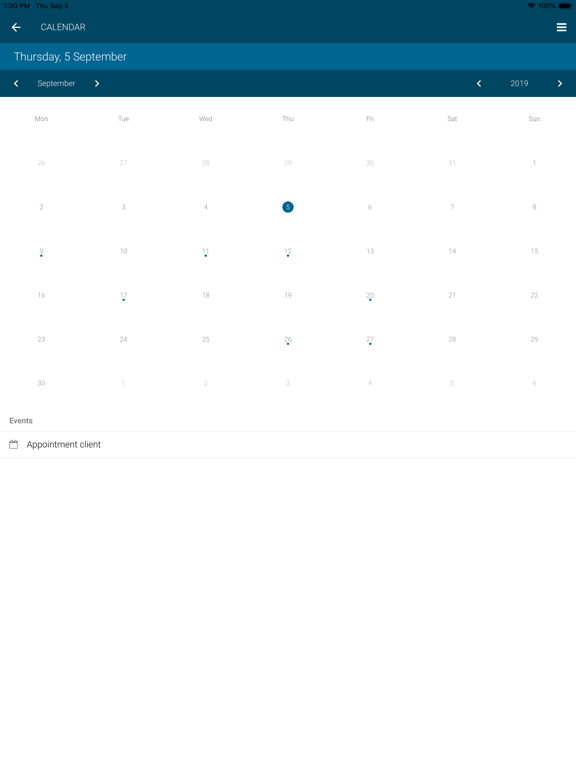Select 27 September on the calendar
The height and width of the screenshot is (768, 576).
[370, 340]
